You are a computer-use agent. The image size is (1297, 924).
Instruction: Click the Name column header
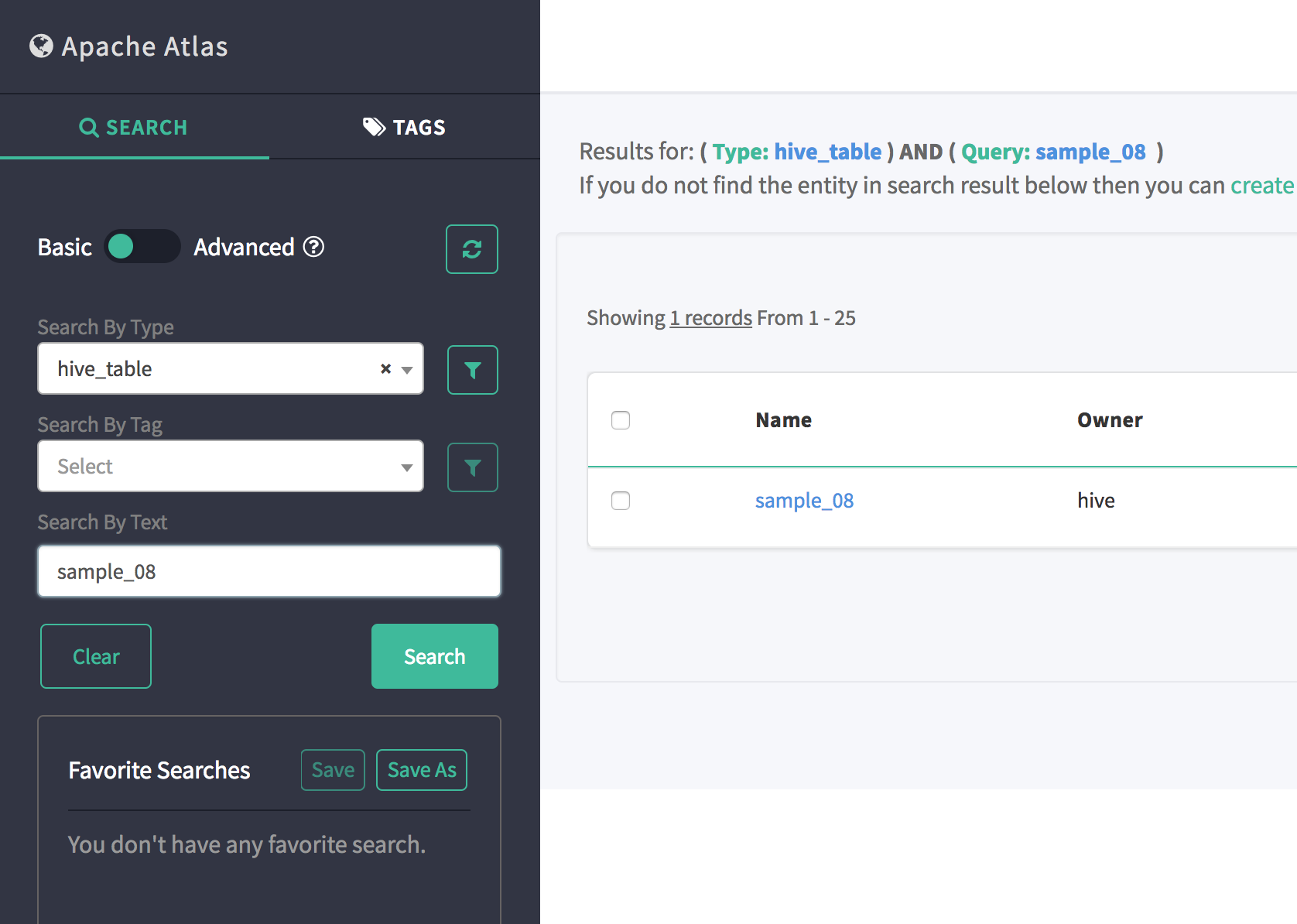pos(784,420)
